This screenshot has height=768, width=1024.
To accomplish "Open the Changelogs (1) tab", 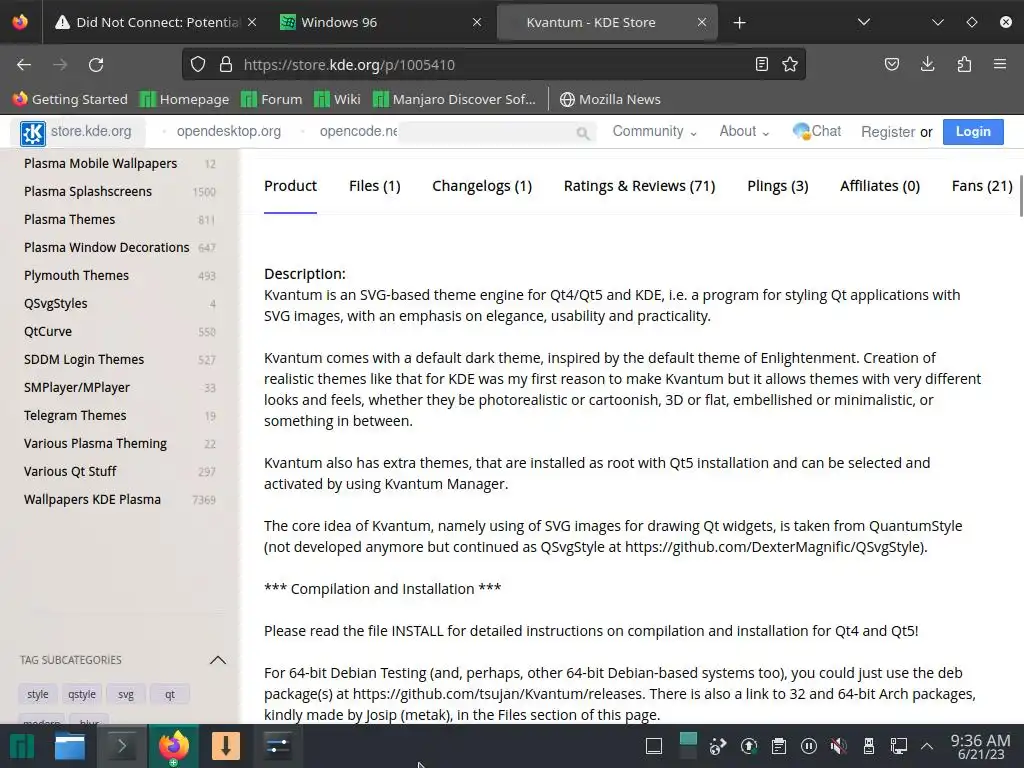I will click(482, 186).
